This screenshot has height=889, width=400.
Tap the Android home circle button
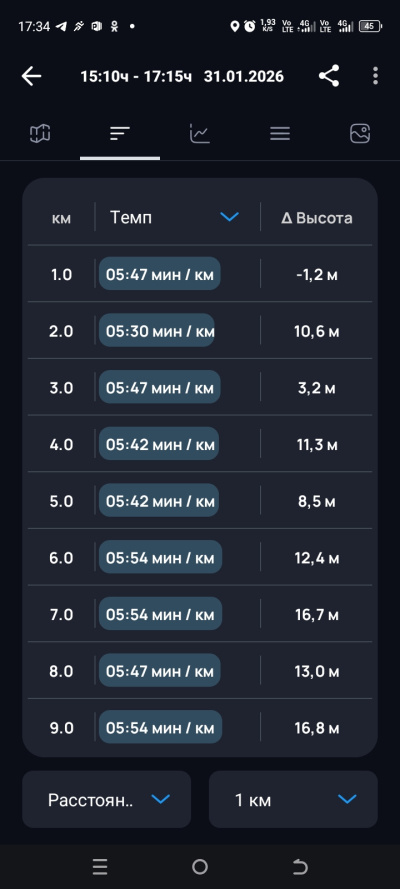(x=200, y=866)
